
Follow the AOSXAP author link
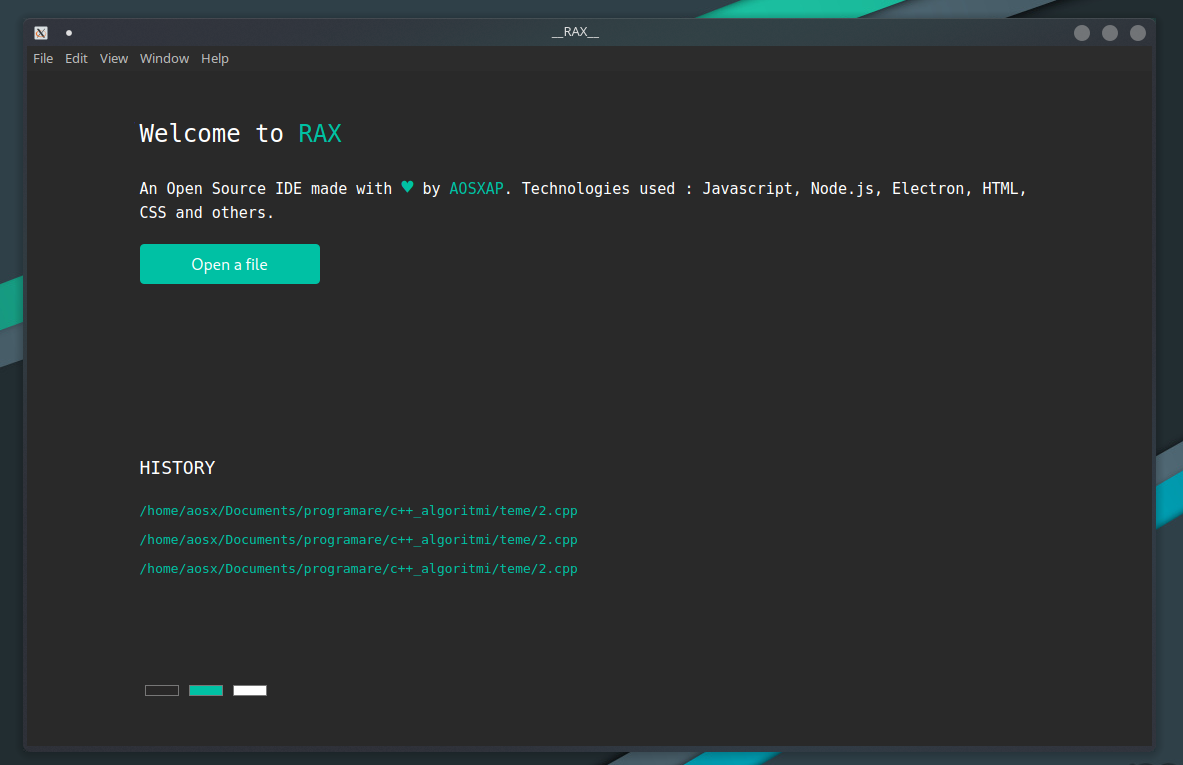(x=476, y=189)
